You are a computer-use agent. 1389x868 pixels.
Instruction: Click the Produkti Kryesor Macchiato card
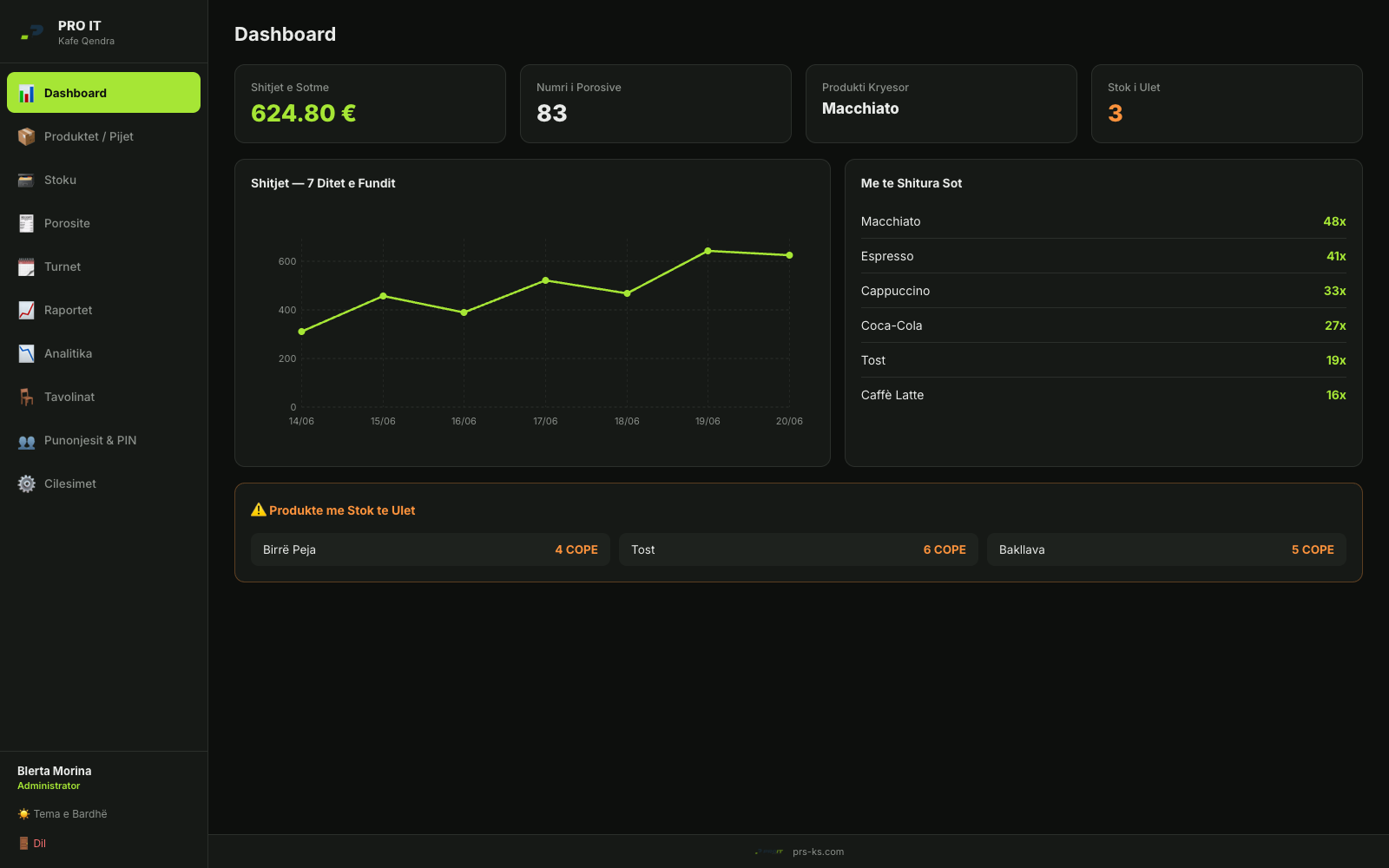point(941,103)
